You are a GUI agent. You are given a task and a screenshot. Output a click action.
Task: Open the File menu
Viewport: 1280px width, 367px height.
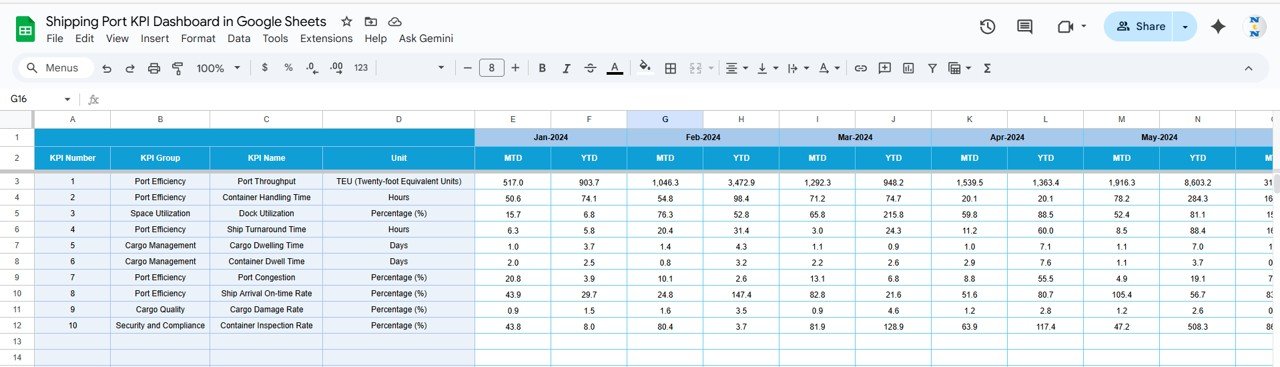click(55, 38)
